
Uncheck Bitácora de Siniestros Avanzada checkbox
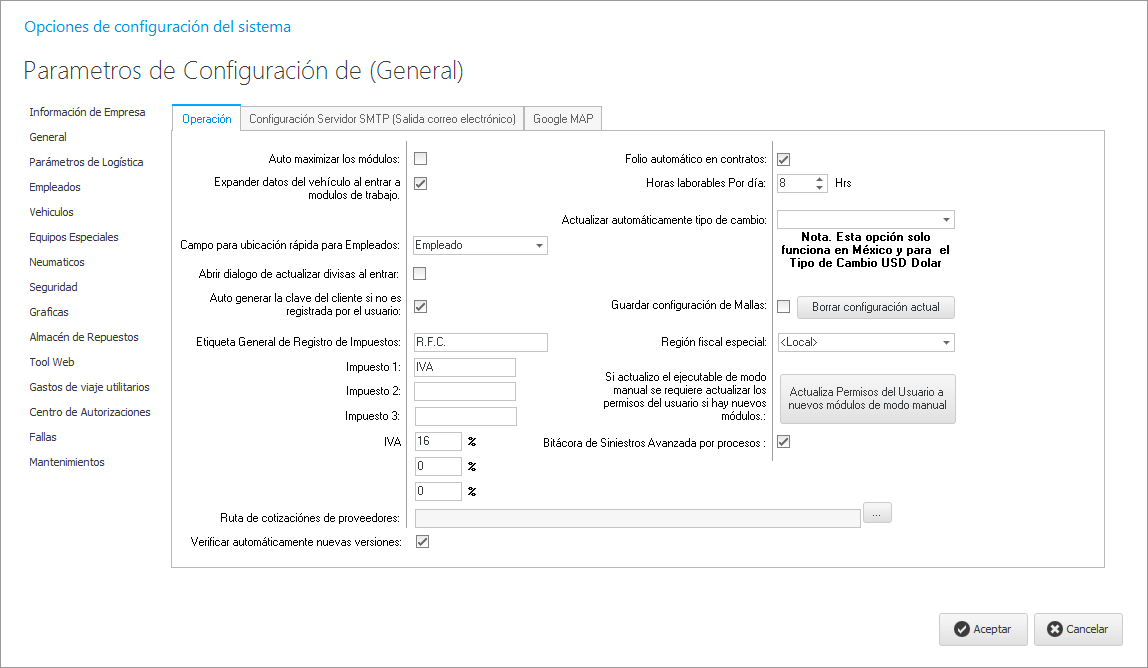point(784,442)
